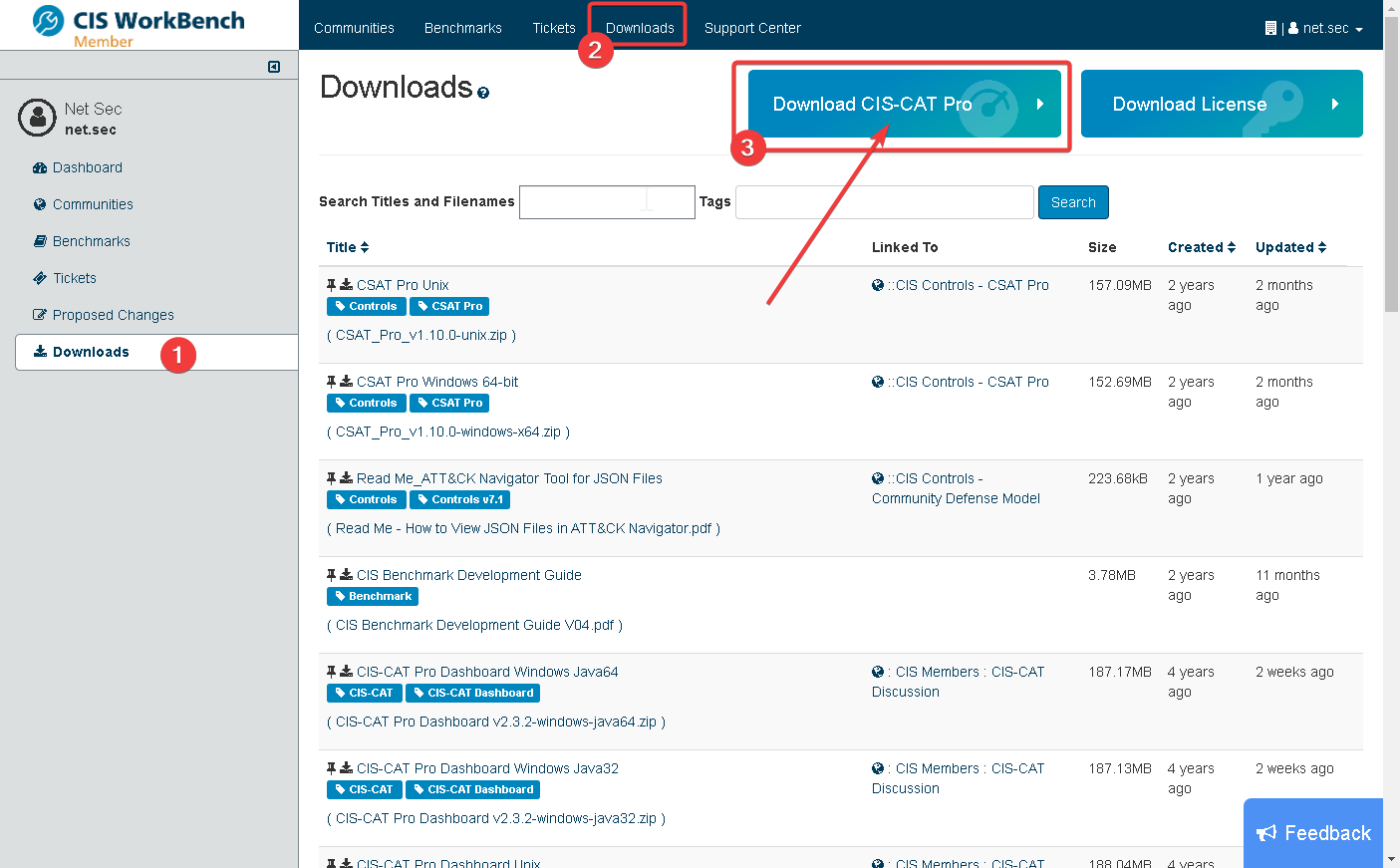Screen dimensions: 1400x868
Task: Click the CIS WorkBench logo
Action: click(x=138, y=25)
